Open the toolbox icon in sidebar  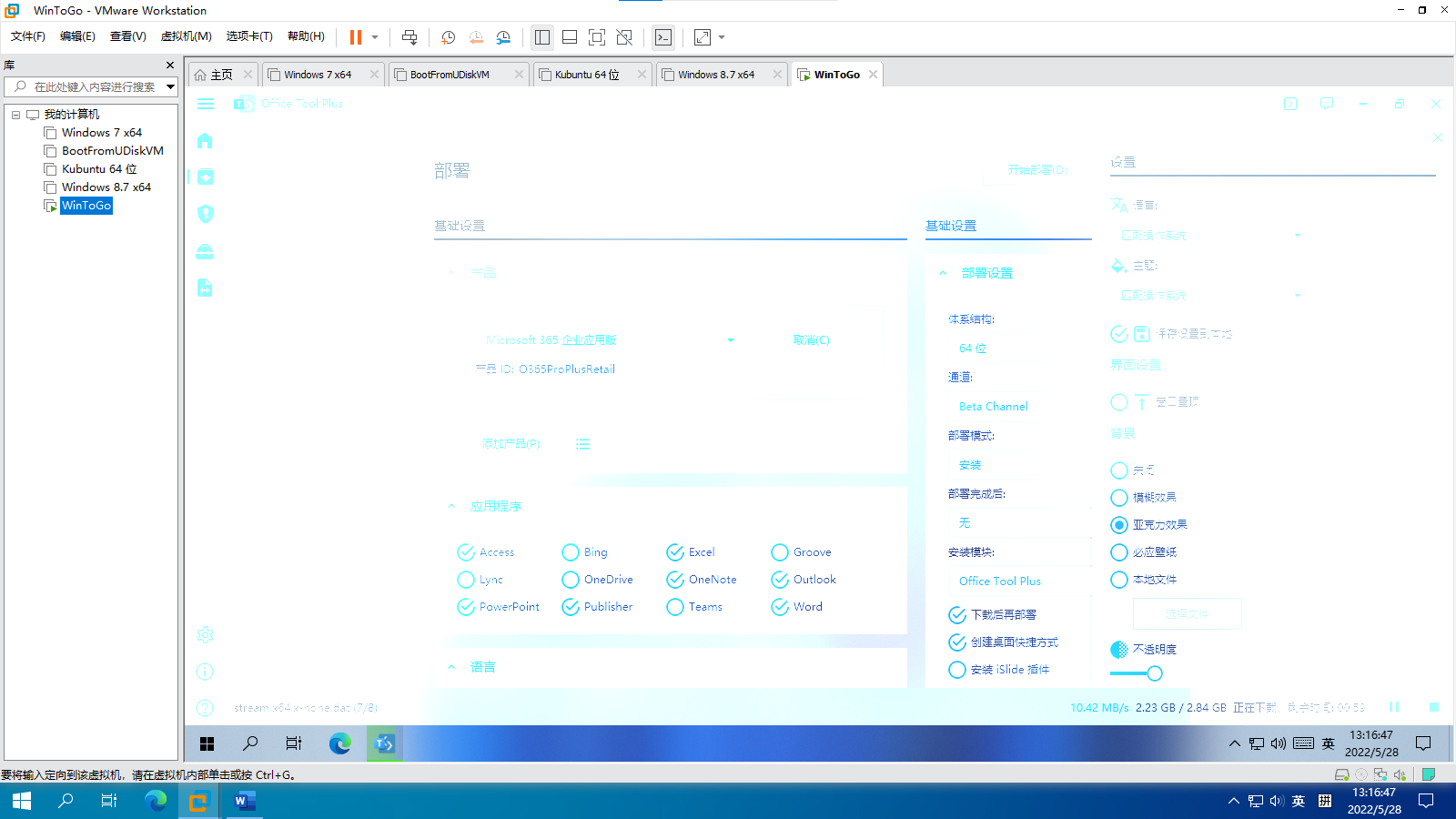click(x=205, y=251)
